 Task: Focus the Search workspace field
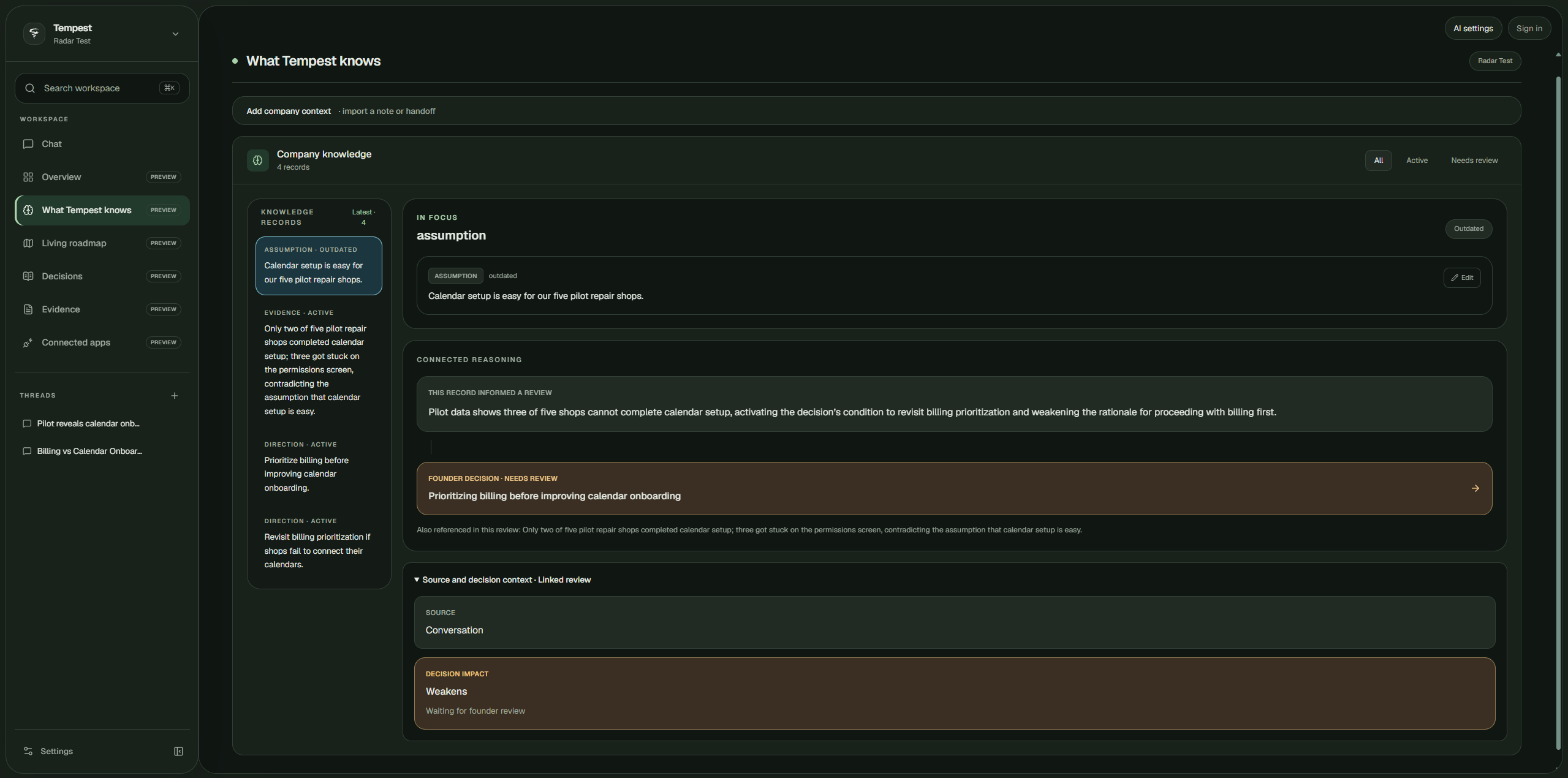pos(102,88)
